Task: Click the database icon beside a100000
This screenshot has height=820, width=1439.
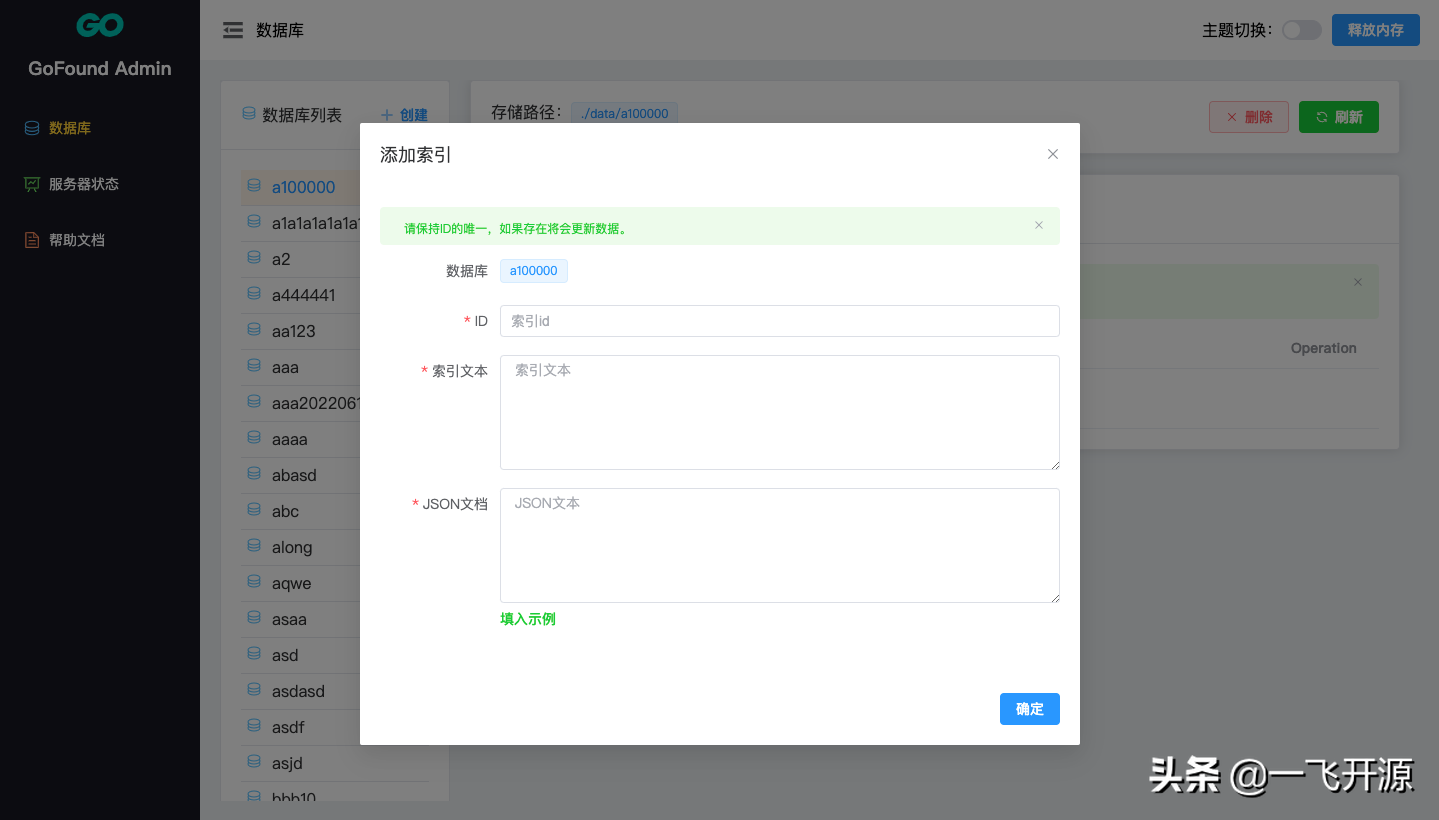Action: coord(254,186)
